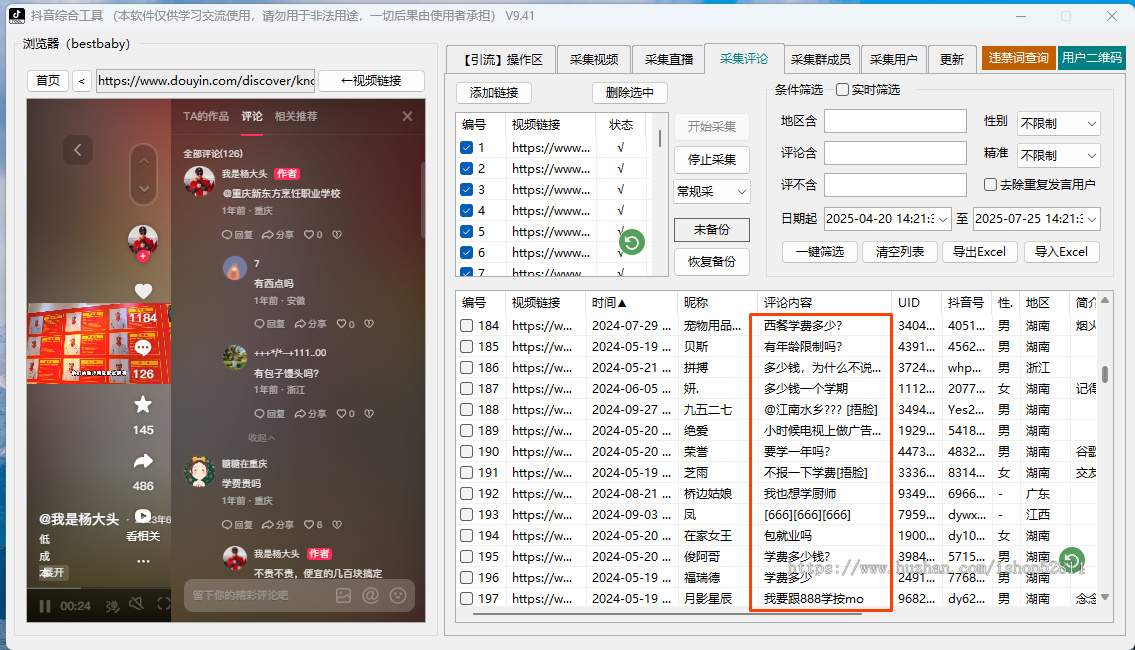This screenshot has width=1135, height=650.
Task: Seek the video using the progress bar
Action: [99, 588]
